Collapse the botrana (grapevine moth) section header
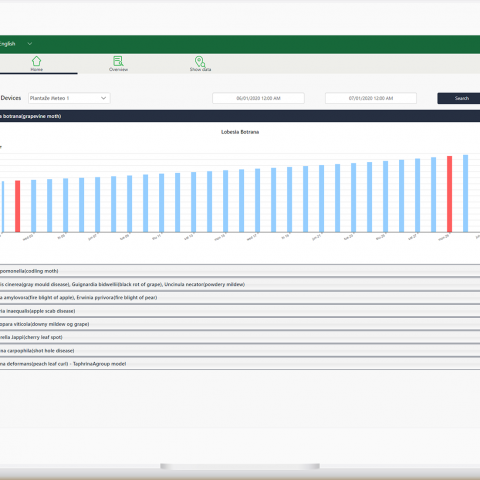Viewport: 480px width, 480px height. tap(240, 116)
